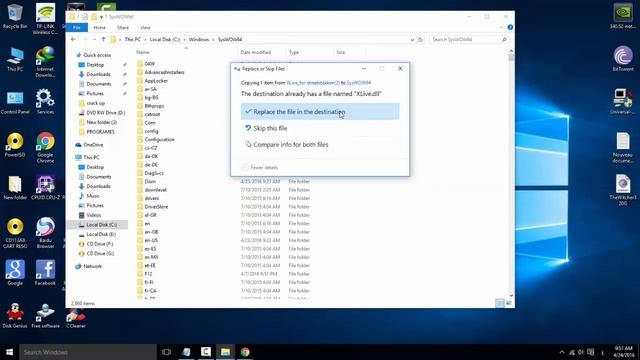Click Search Windows taskbar box
640x360 pixels.
pyautogui.click(x=88, y=352)
